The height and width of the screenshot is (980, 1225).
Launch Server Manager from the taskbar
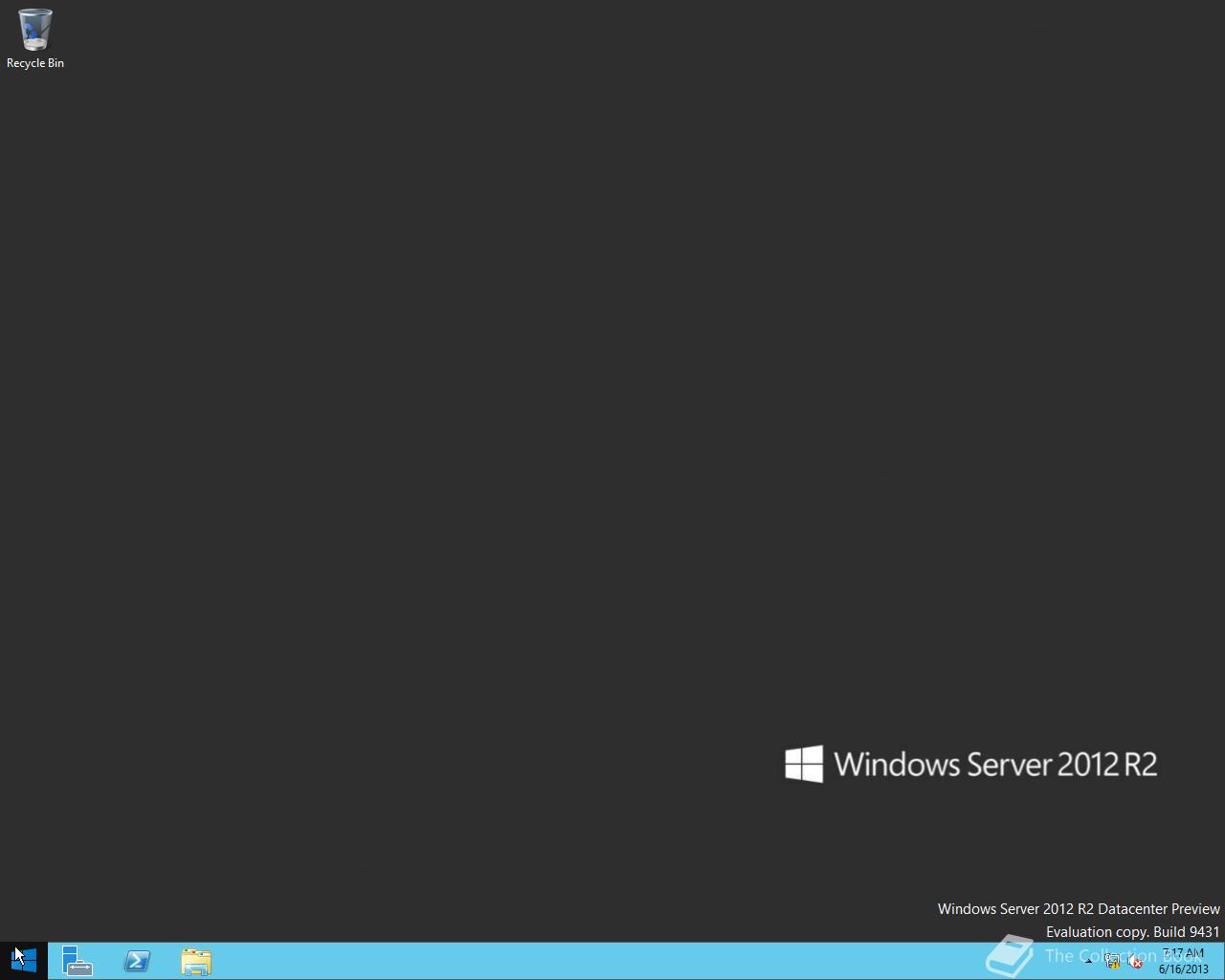pyautogui.click(x=78, y=961)
